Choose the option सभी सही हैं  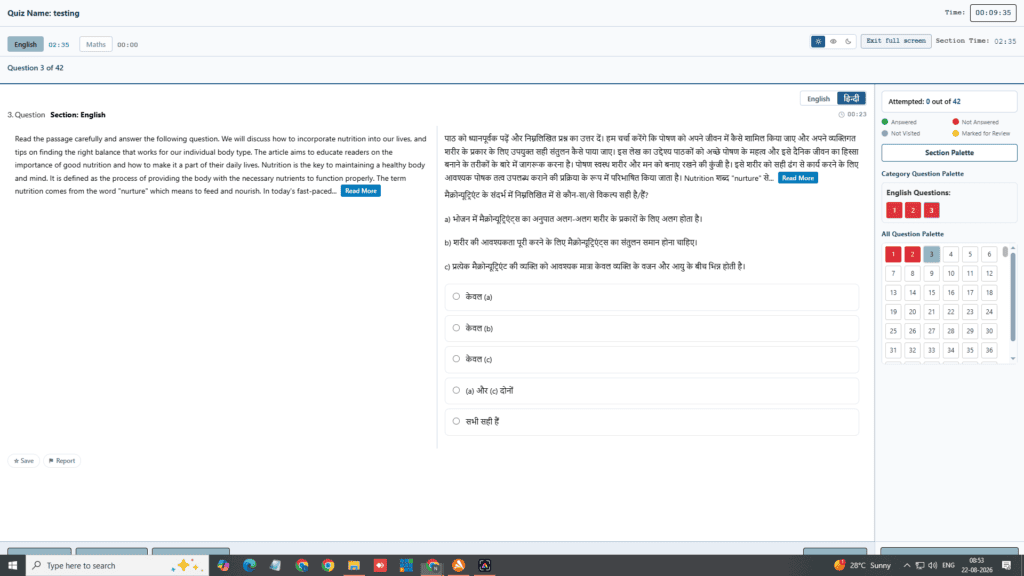[x=652, y=421]
